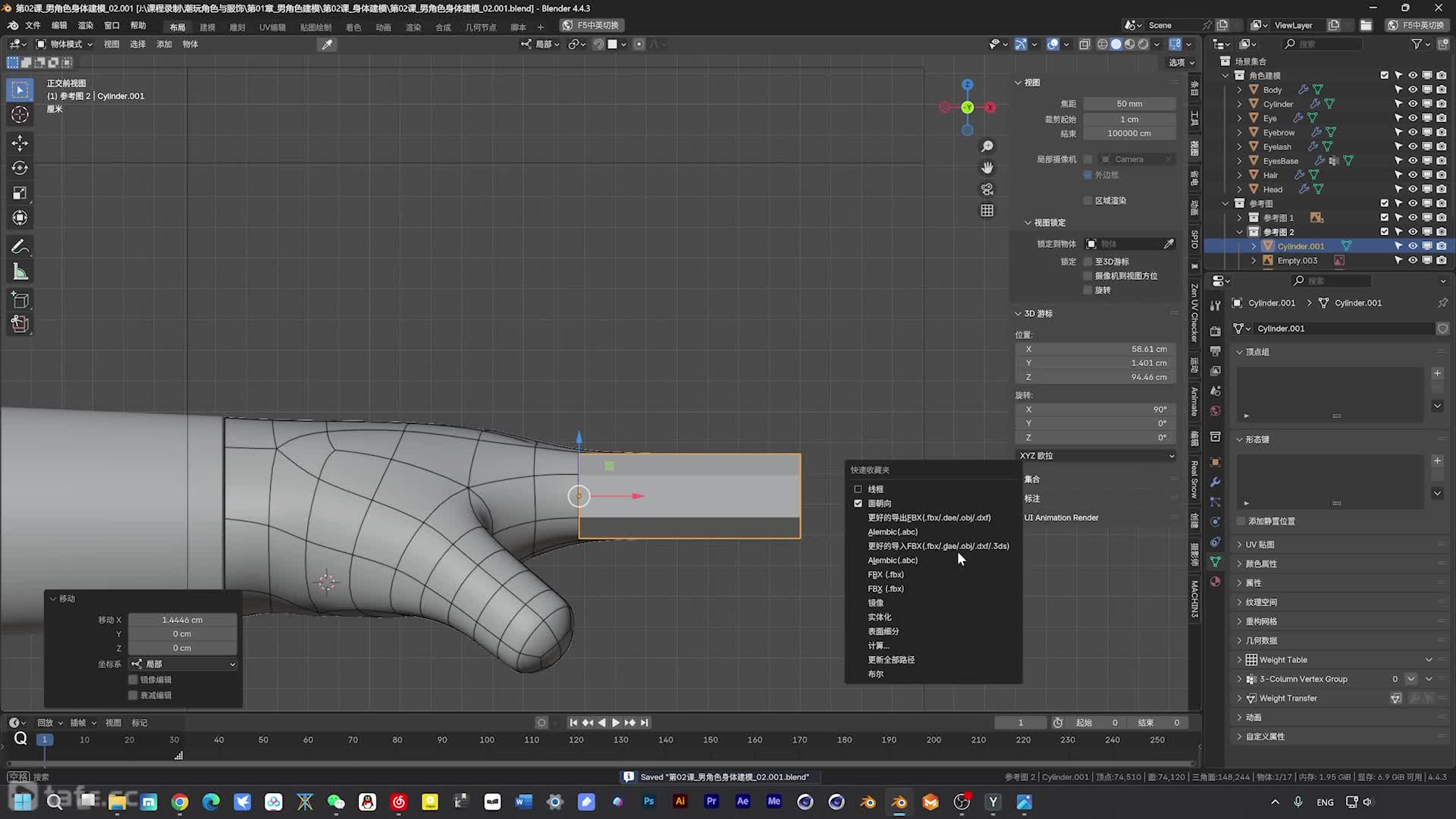Click the viewport pan hand icon
1456x819 pixels.
pyautogui.click(x=987, y=168)
